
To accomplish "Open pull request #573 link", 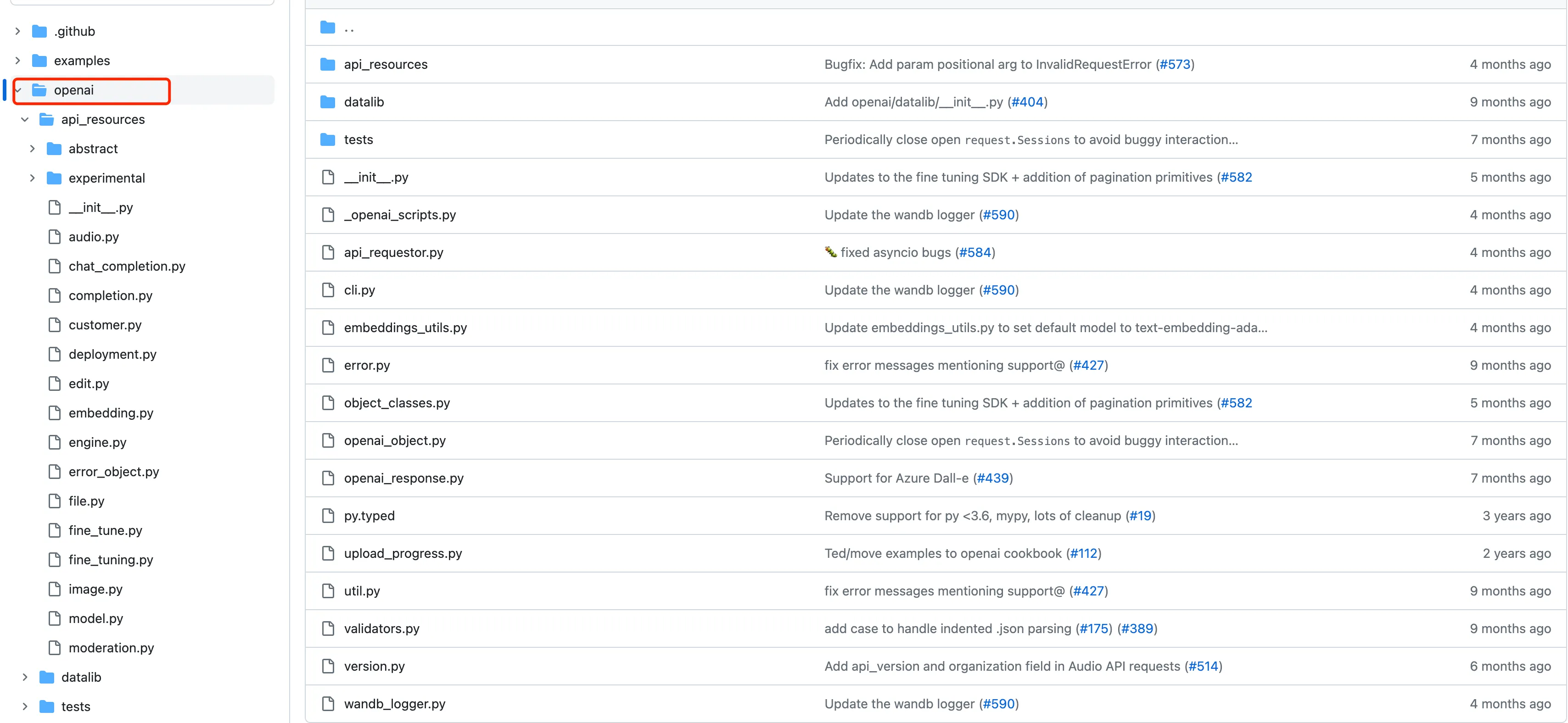I will click(1174, 65).
